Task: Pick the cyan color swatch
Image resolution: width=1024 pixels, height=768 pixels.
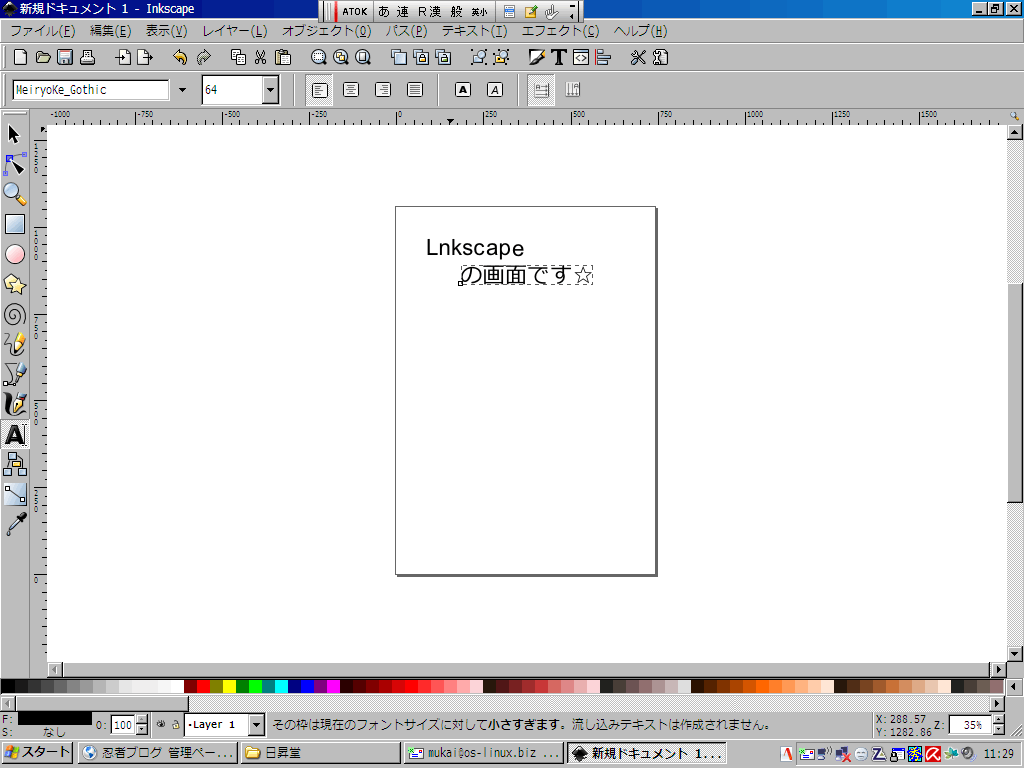Action: coord(281,686)
